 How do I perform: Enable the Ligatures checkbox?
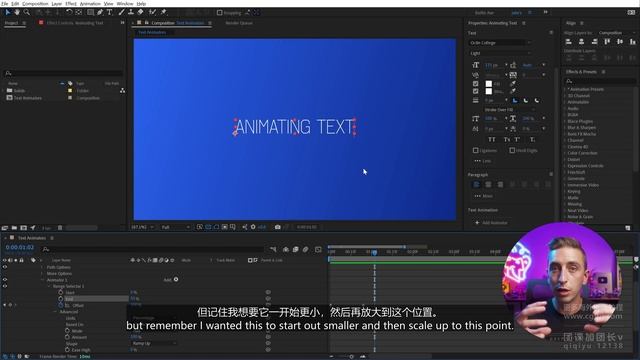[x=476, y=150]
